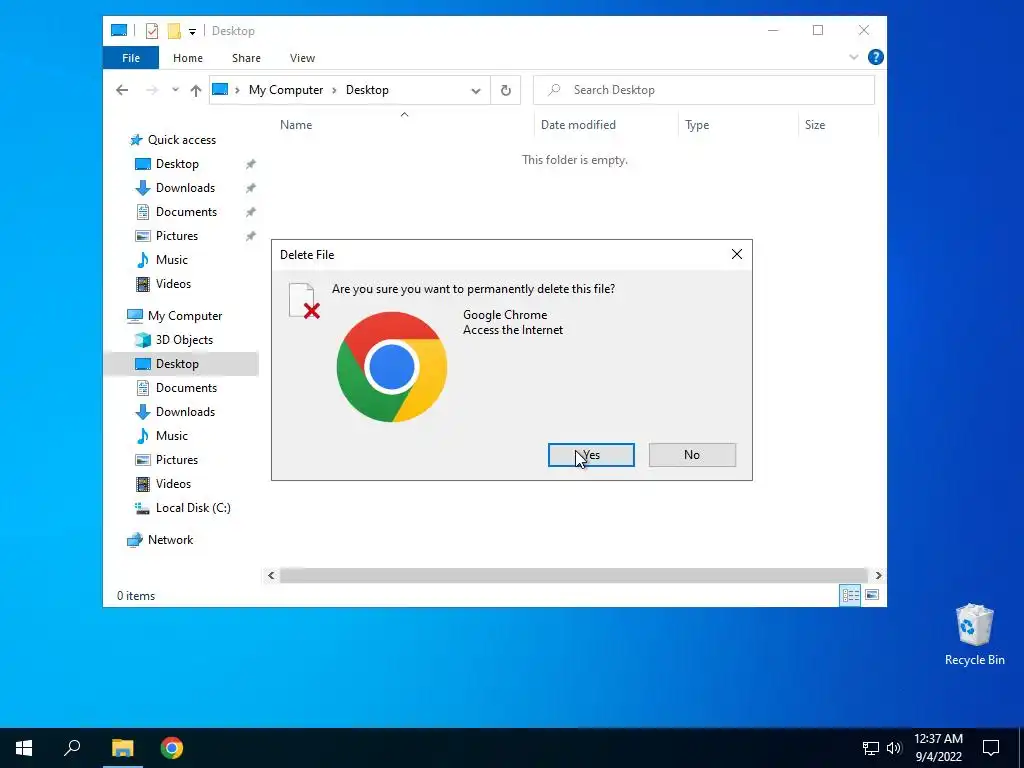Open the Windows Start menu
This screenshot has width=1024, height=768.
(x=24, y=748)
